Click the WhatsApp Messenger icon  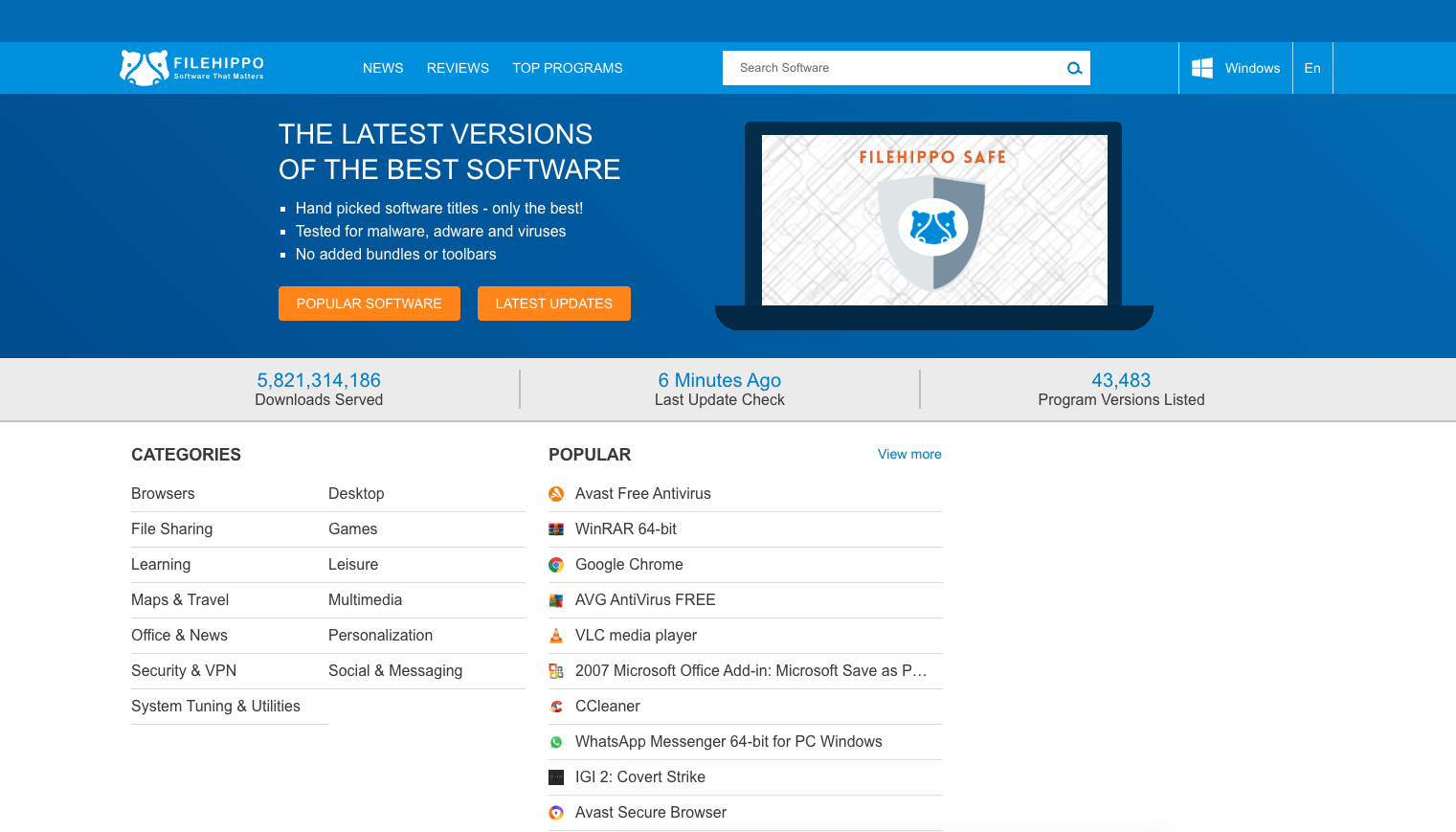[x=556, y=742]
